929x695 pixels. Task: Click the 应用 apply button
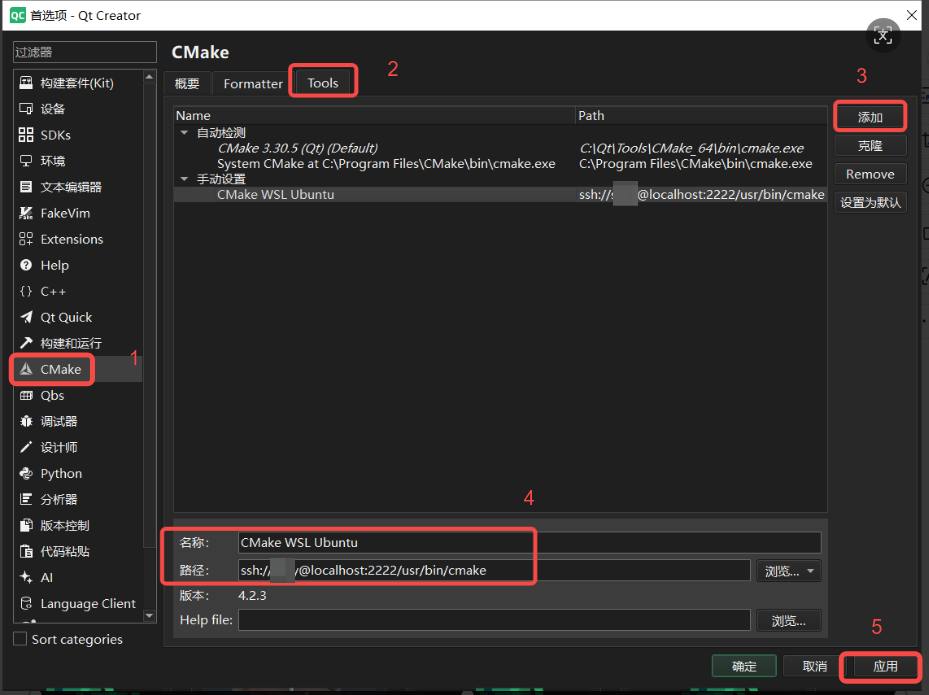(x=885, y=666)
